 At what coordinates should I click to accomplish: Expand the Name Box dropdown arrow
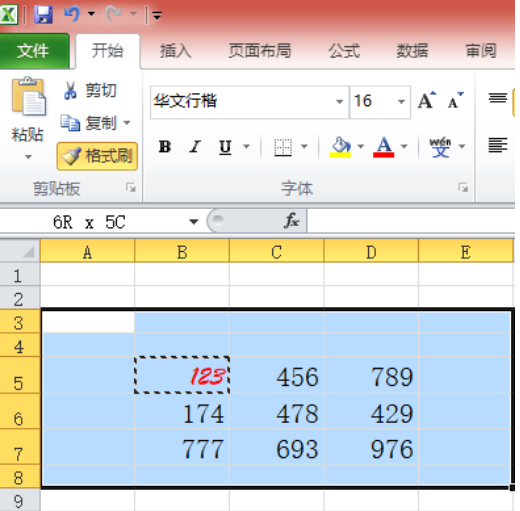coord(193,222)
